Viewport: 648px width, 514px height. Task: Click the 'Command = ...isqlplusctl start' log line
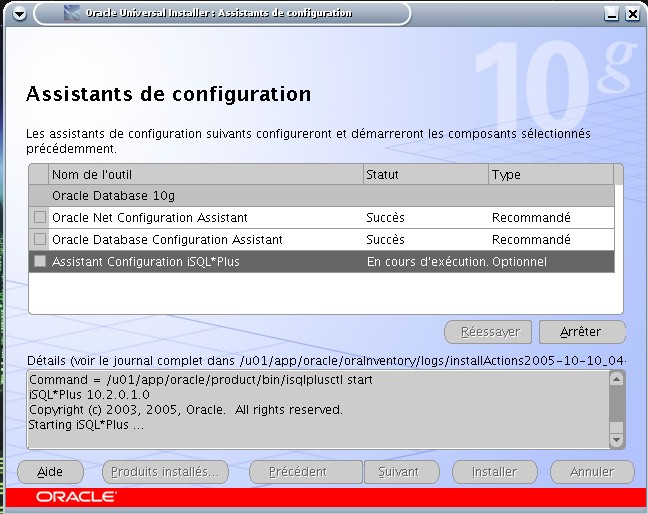click(x=201, y=380)
